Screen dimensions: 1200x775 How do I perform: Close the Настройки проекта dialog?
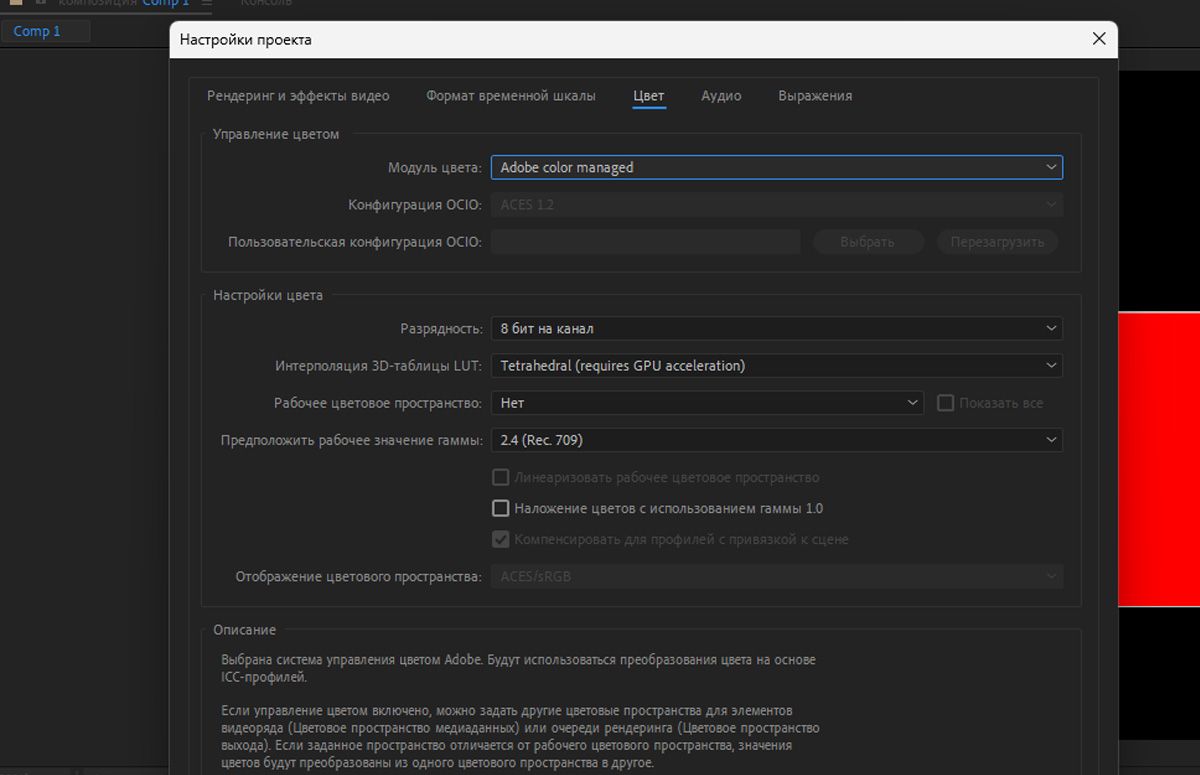click(1098, 39)
